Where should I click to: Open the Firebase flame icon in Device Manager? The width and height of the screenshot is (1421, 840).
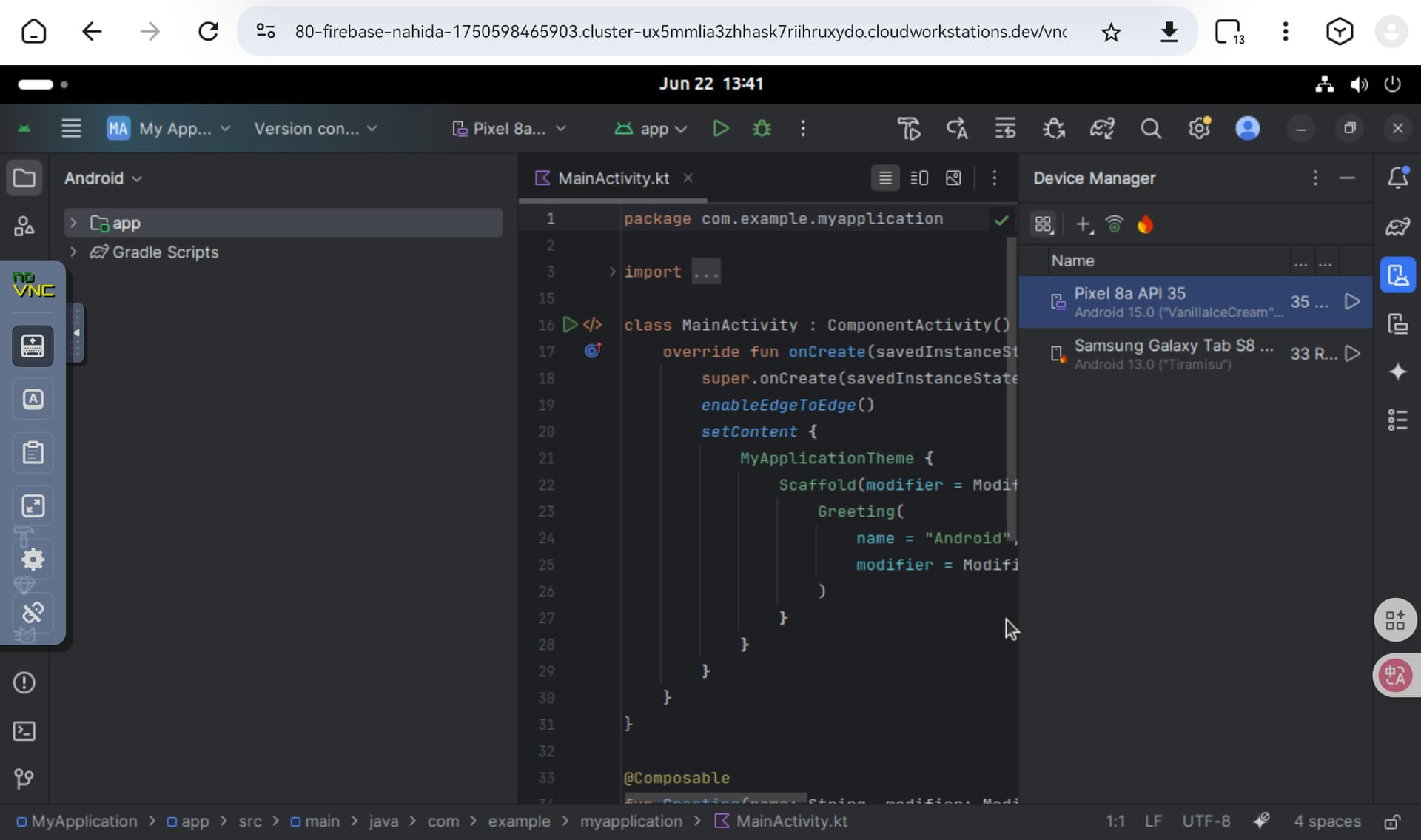[x=1145, y=224]
